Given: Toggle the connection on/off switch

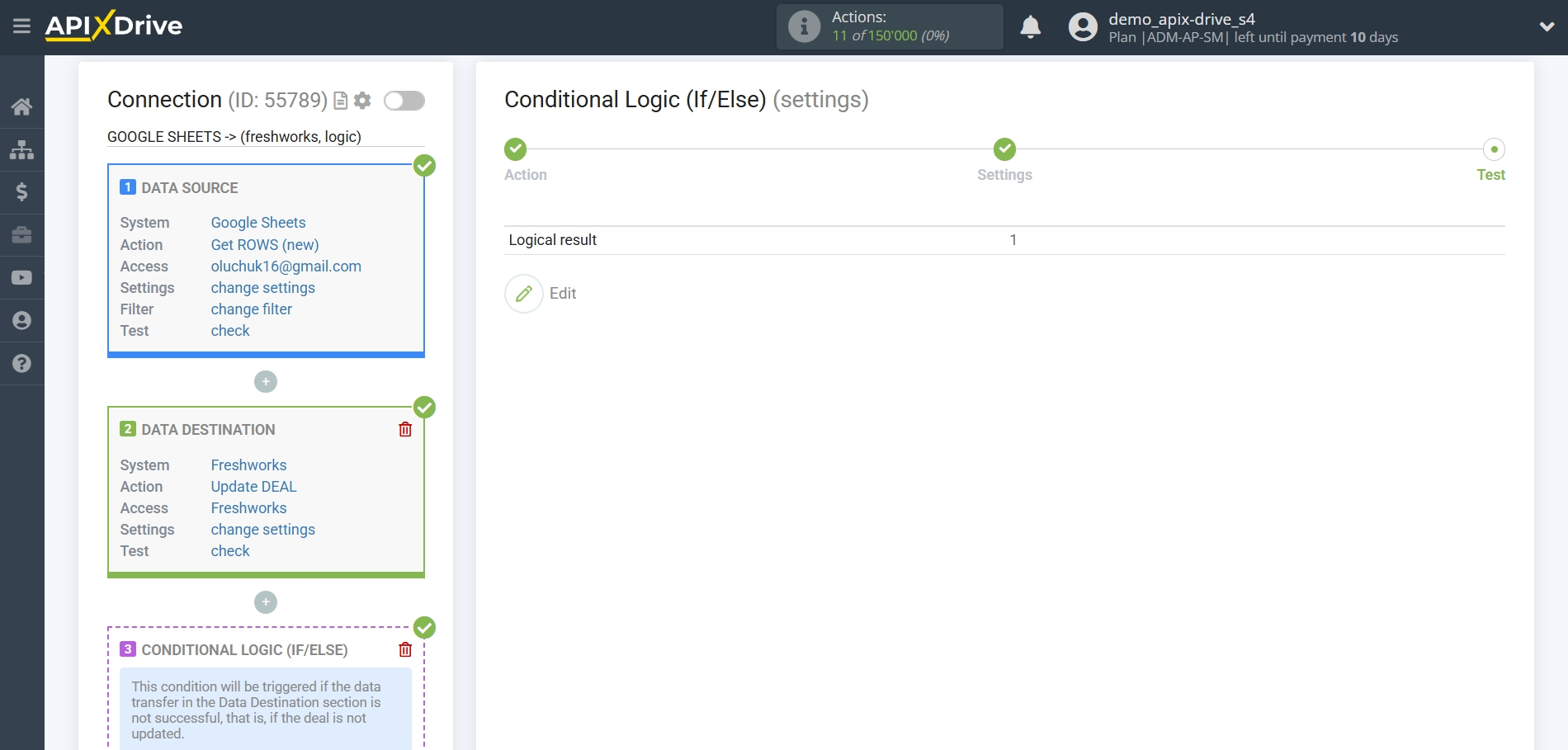Looking at the screenshot, I should pos(404,101).
